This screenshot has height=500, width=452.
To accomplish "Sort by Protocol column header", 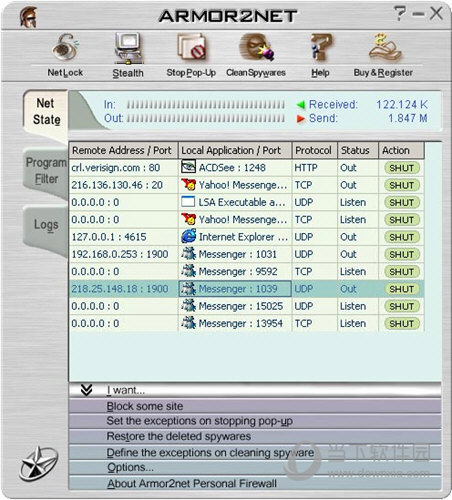I will point(315,150).
